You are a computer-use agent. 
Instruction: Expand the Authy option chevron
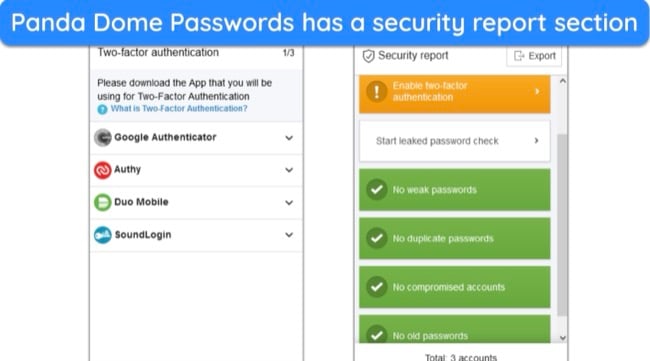point(289,170)
